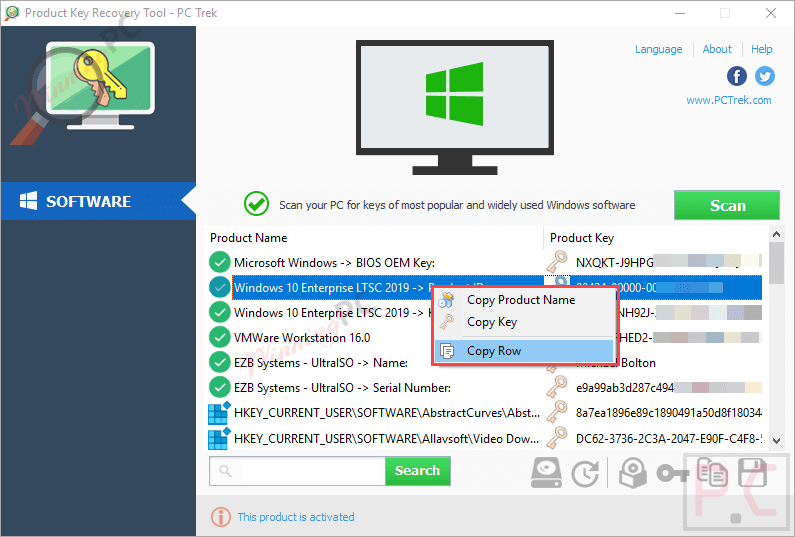Select the EZB Systems UltraISO Name row text
Viewport: 795px width, 537px height.
321,363
